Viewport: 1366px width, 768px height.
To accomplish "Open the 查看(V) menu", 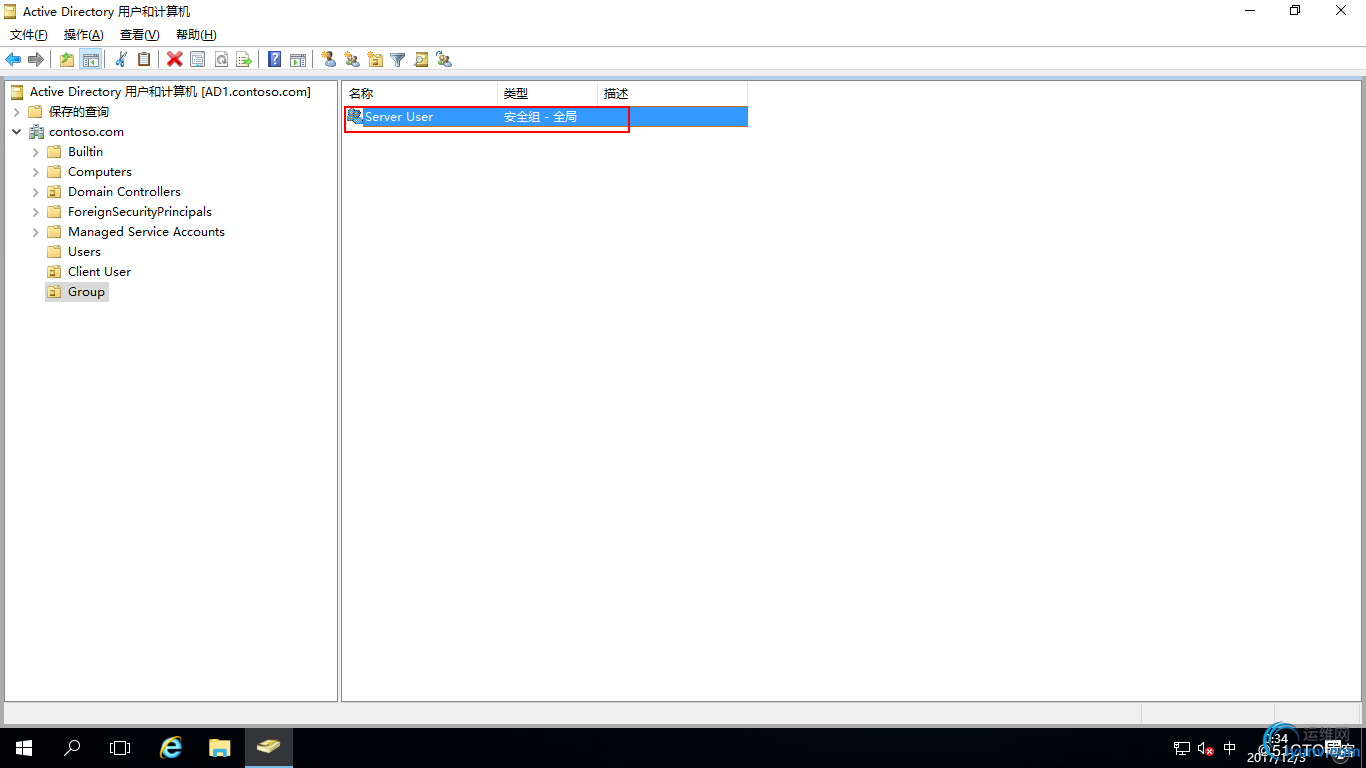I will [140, 35].
